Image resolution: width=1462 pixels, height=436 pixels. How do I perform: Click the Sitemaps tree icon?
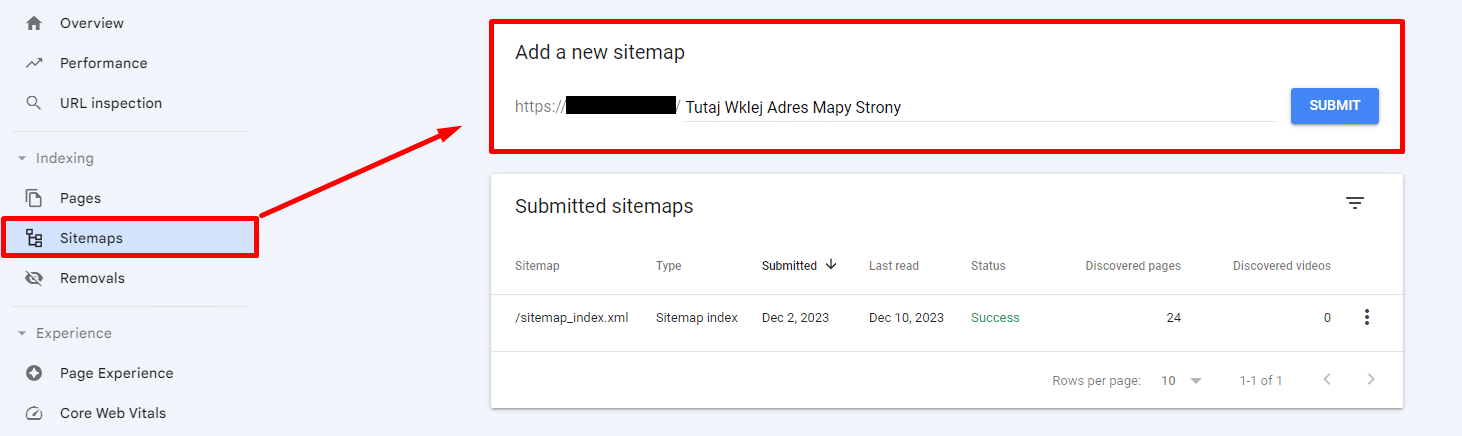point(34,238)
